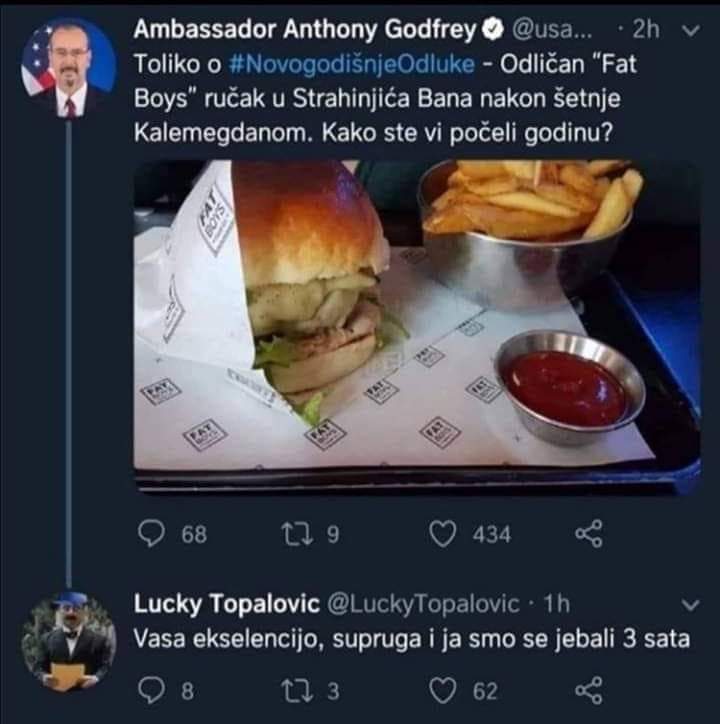This screenshot has height=724, width=720.
Task: Share the Ambassador's tweet via share icon
Action: point(589,534)
